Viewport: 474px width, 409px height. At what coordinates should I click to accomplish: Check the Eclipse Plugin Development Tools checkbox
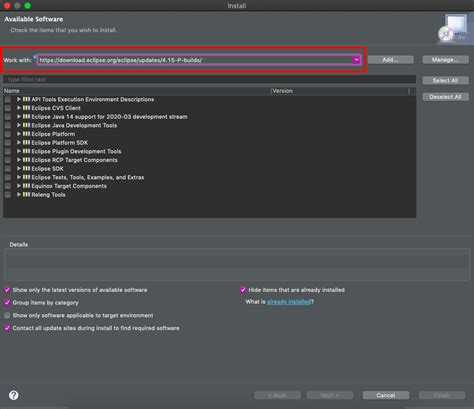8,151
